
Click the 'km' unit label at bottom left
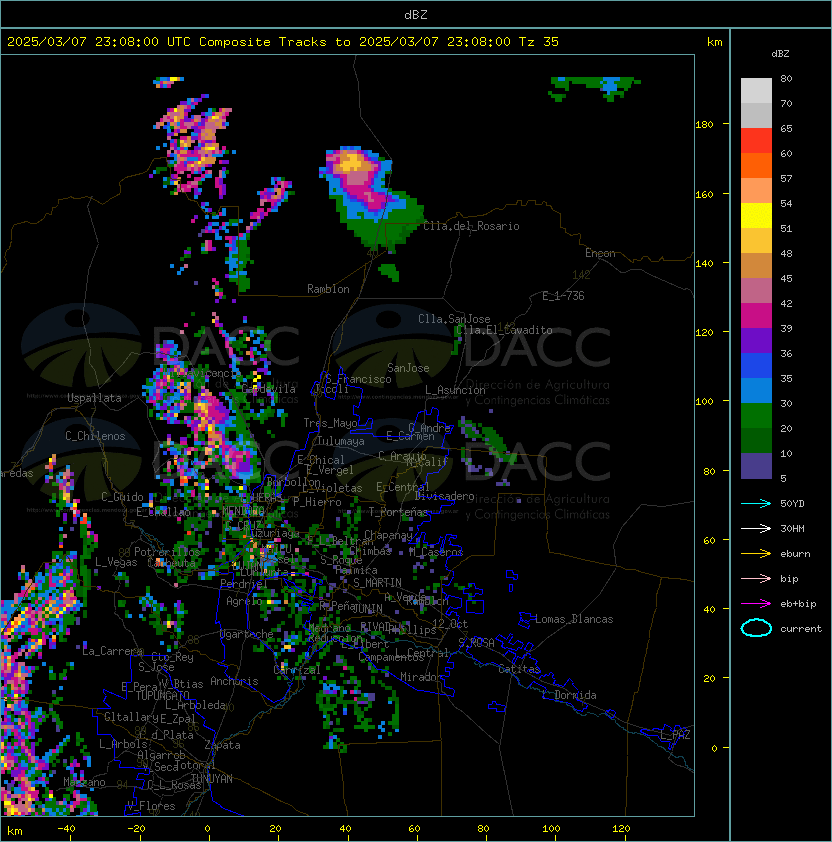[15, 831]
